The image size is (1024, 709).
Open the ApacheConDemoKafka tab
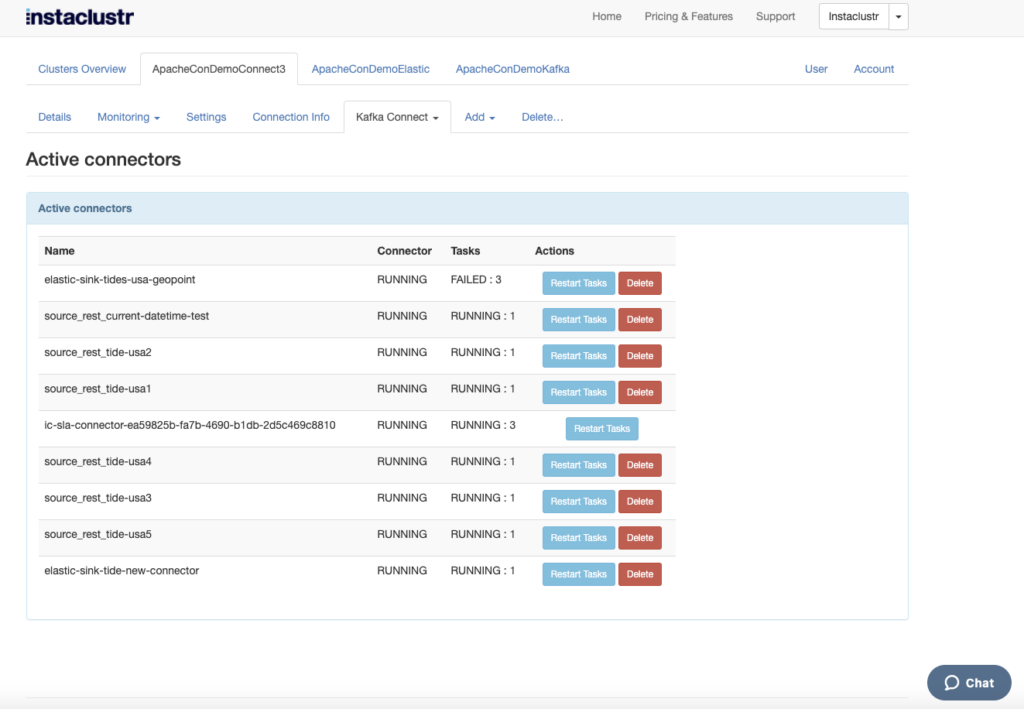(513, 69)
